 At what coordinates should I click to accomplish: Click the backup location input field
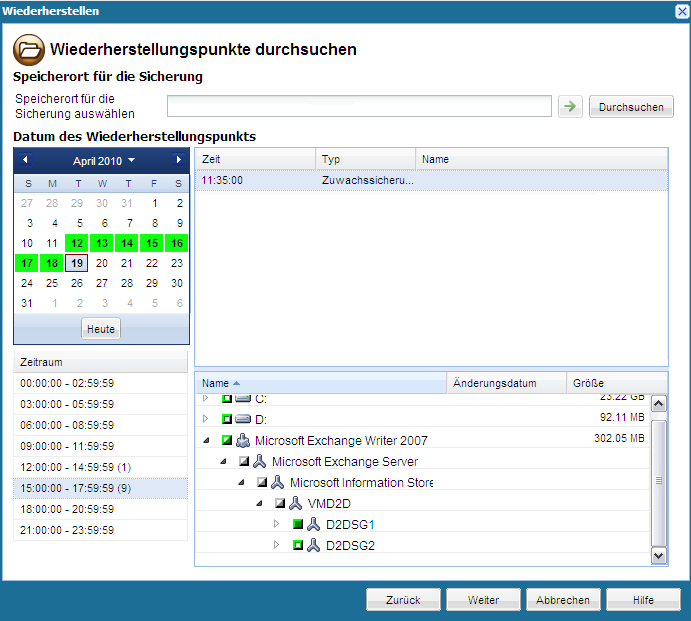pyautogui.click(x=359, y=106)
